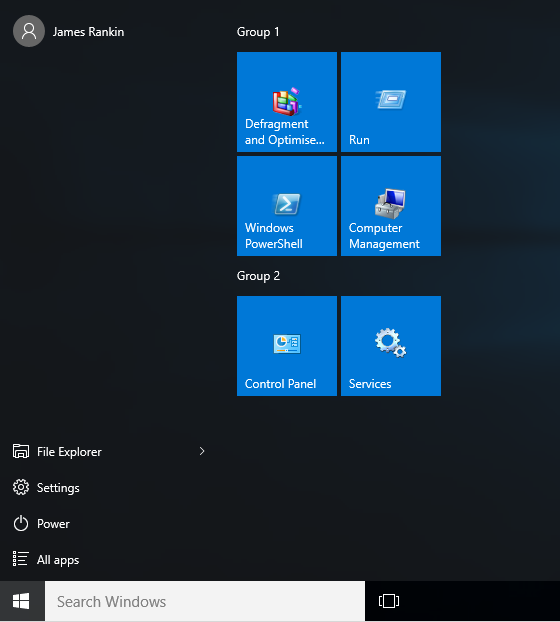This screenshot has width=560, height=622.
Task: Launch the Run tile
Action: (391, 102)
